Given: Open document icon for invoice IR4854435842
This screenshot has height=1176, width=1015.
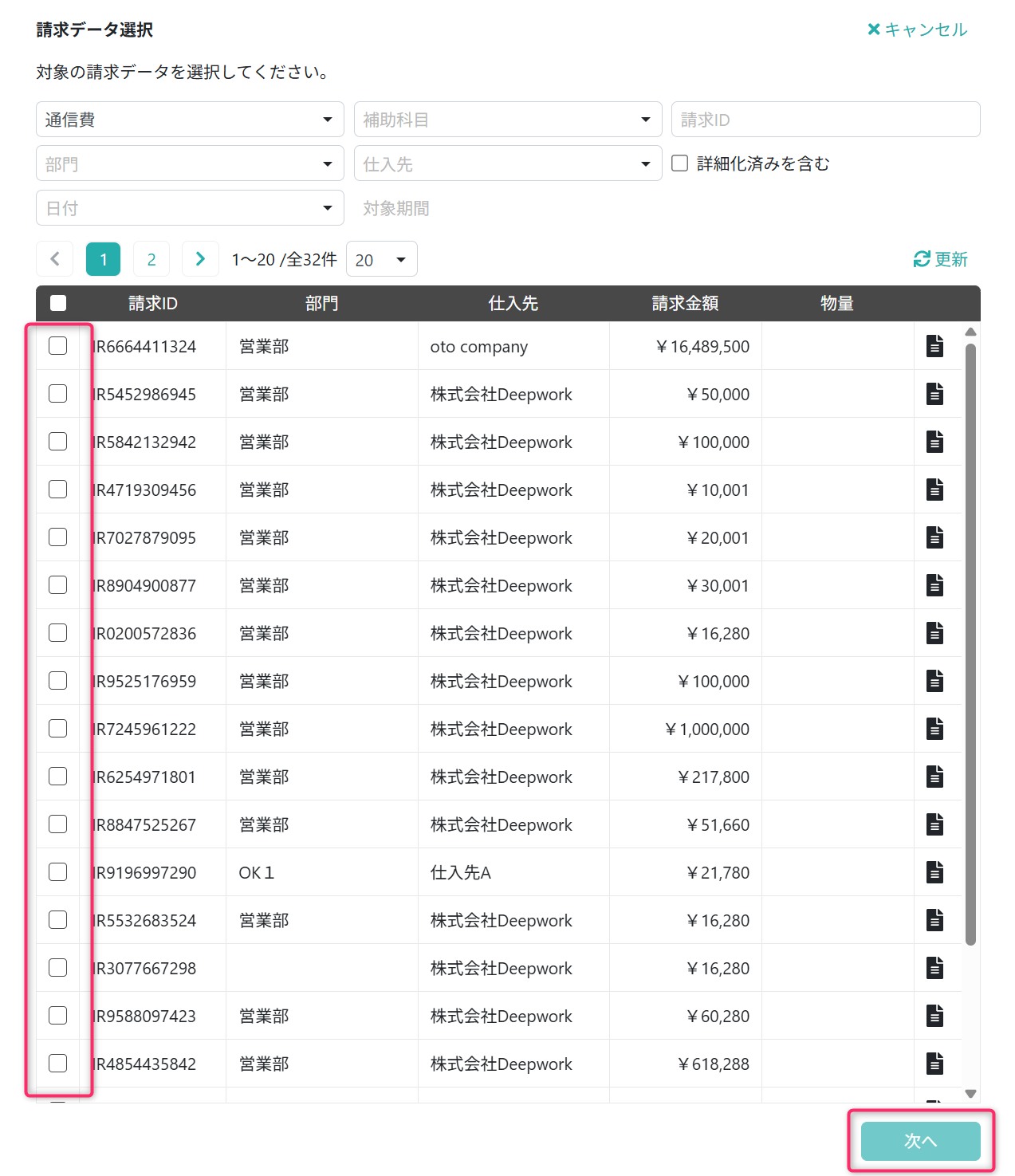Looking at the screenshot, I should (934, 1064).
